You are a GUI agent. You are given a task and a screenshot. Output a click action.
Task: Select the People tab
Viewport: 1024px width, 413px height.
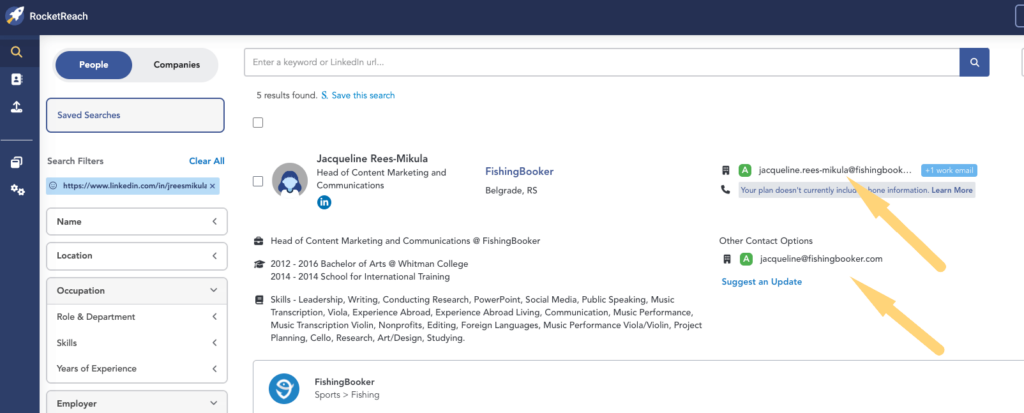pos(93,65)
